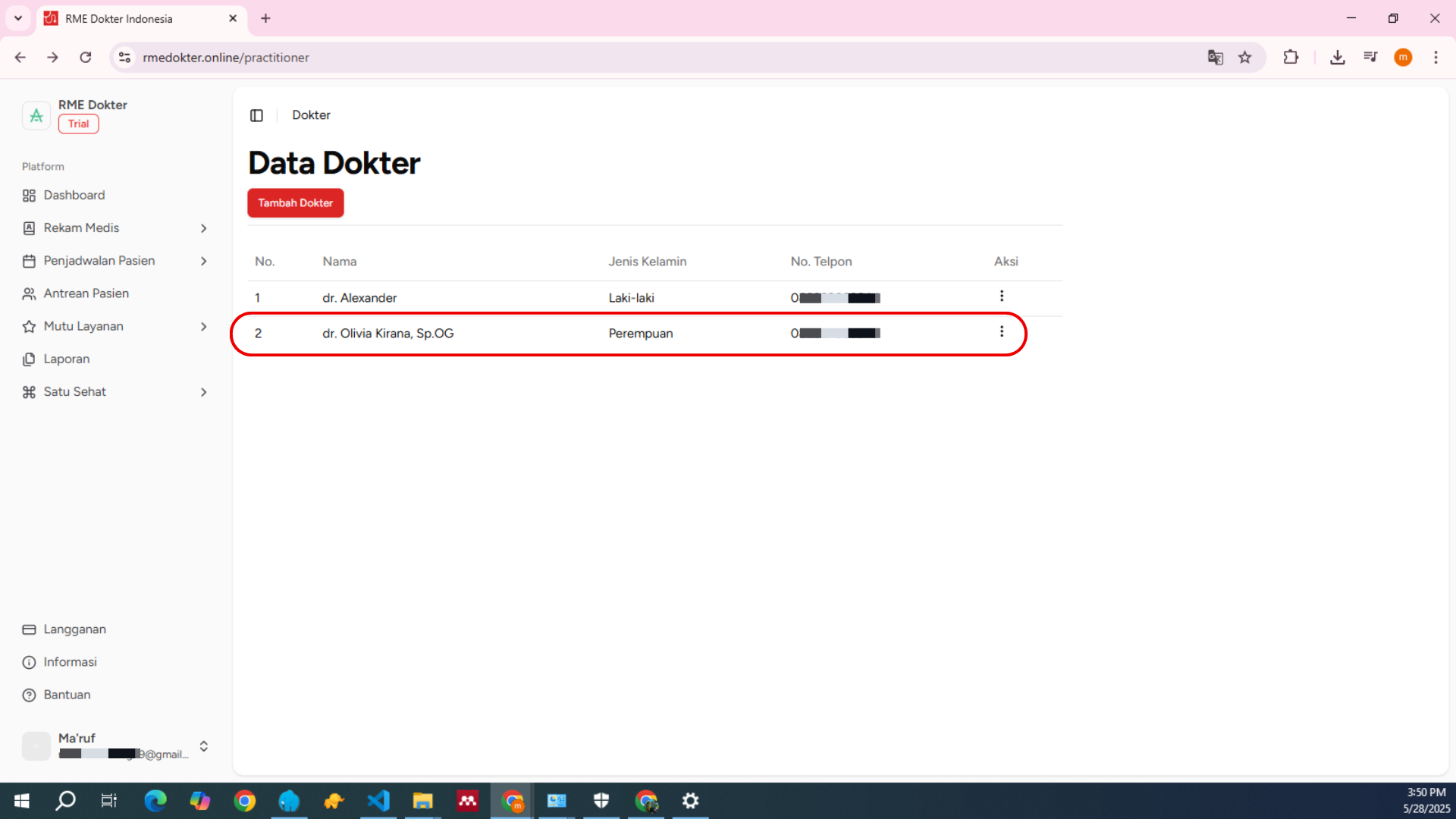Viewport: 1456px width, 819px height.
Task: Bookmark this page with star icon
Action: [x=1244, y=58]
